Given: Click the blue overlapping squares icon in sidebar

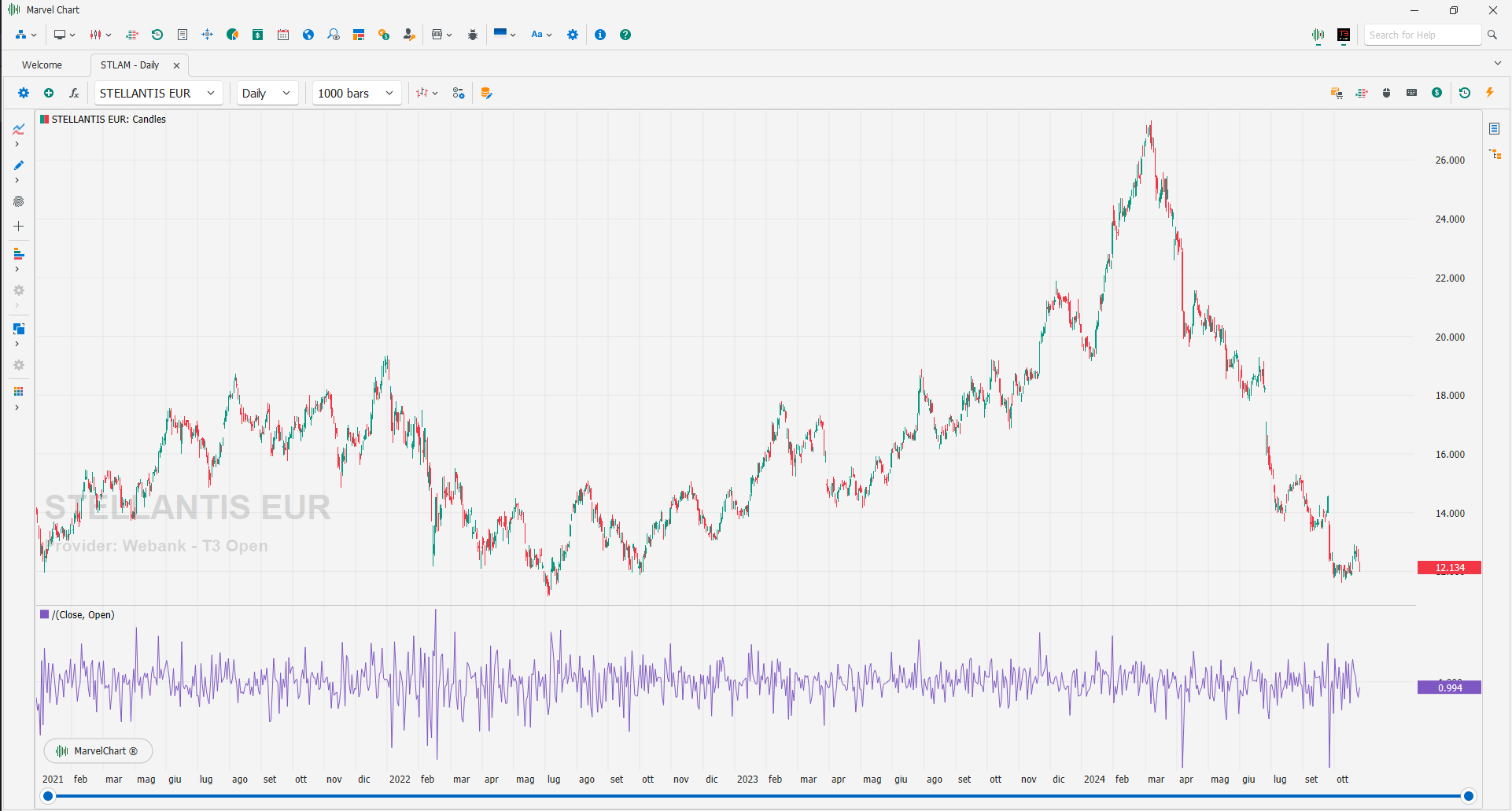Looking at the screenshot, I should 19,329.
